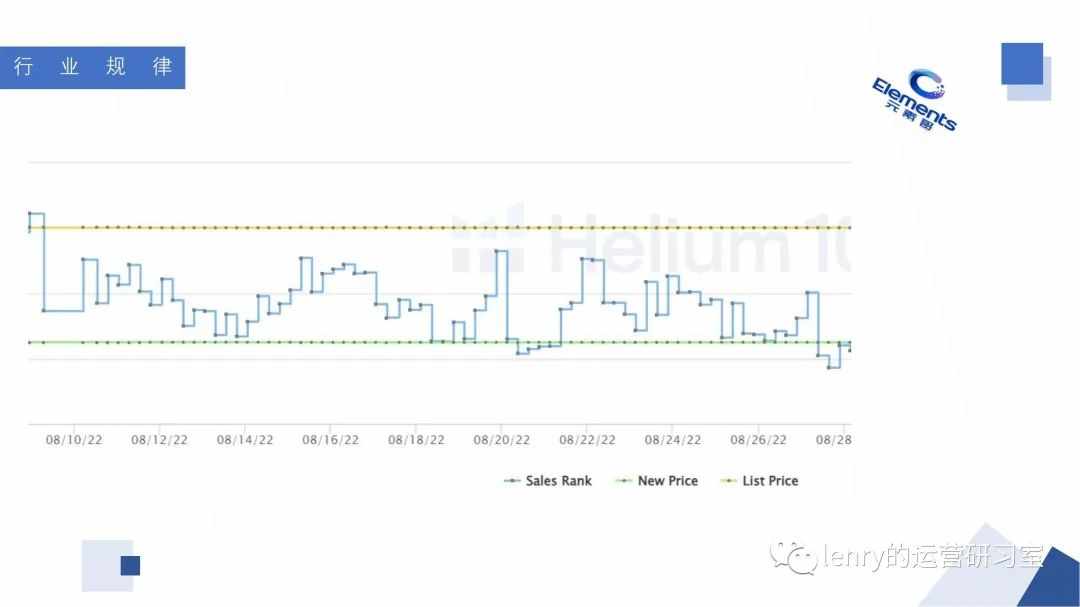1080x607 pixels.
Task: Click the 08/24/22 axis date label
Action: (673, 440)
